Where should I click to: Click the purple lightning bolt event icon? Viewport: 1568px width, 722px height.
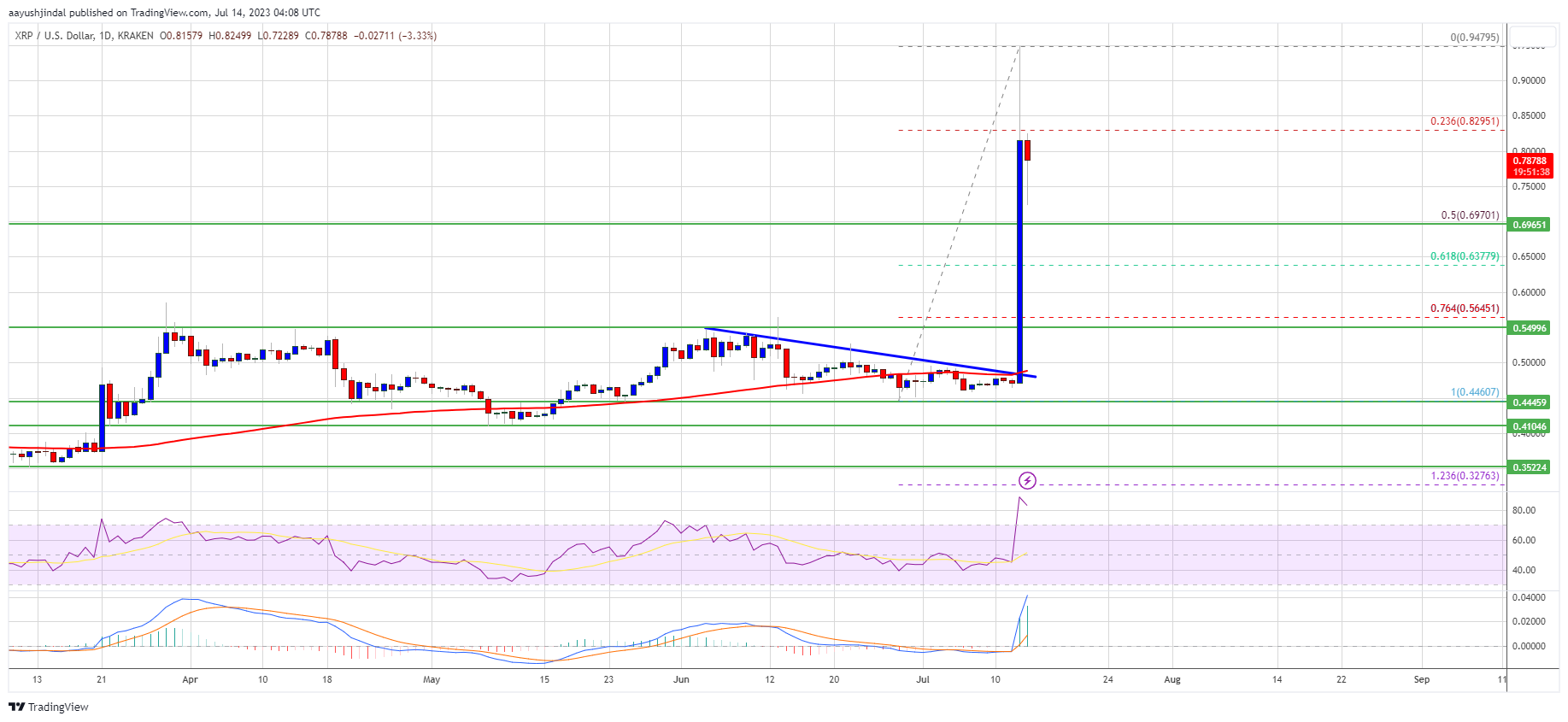click(x=1027, y=480)
